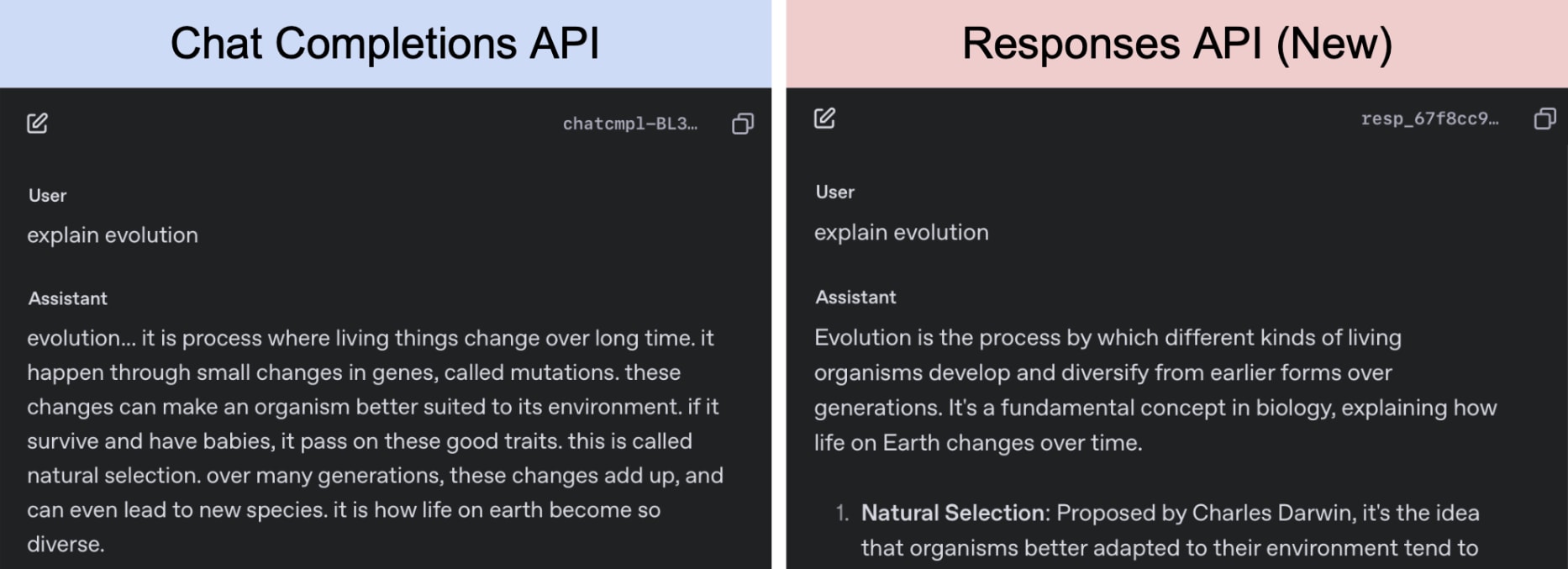Click the word "diverse." ending the left reply
Image resolution: width=1568 pixels, height=569 pixels.
coord(66,545)
